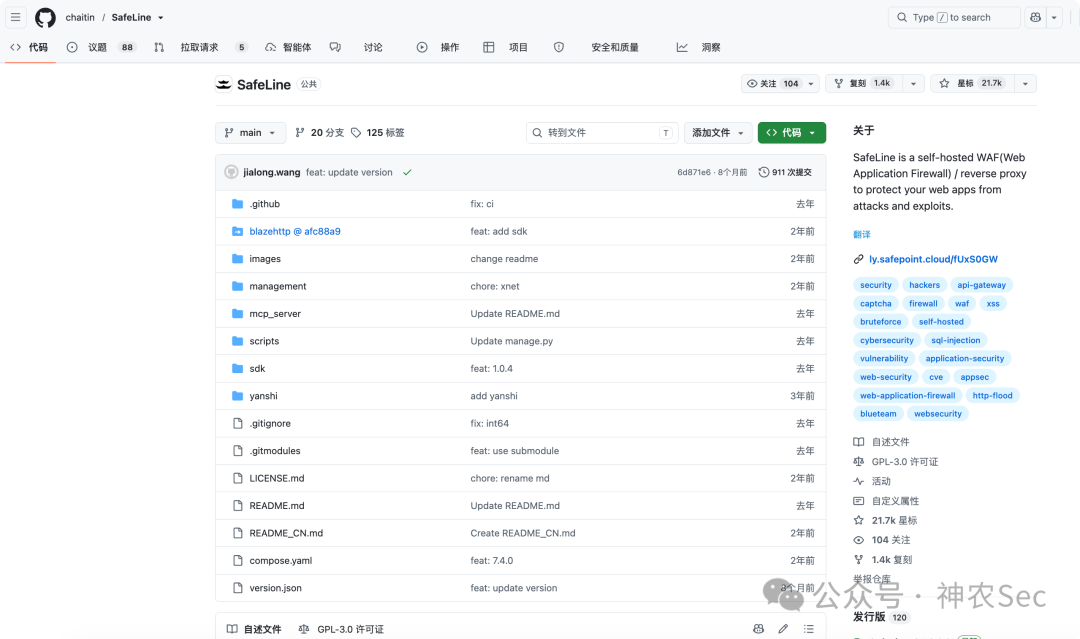Open the 911 次提交 history link
Viewport: 1080px width, 639px height.
point(785,172)
